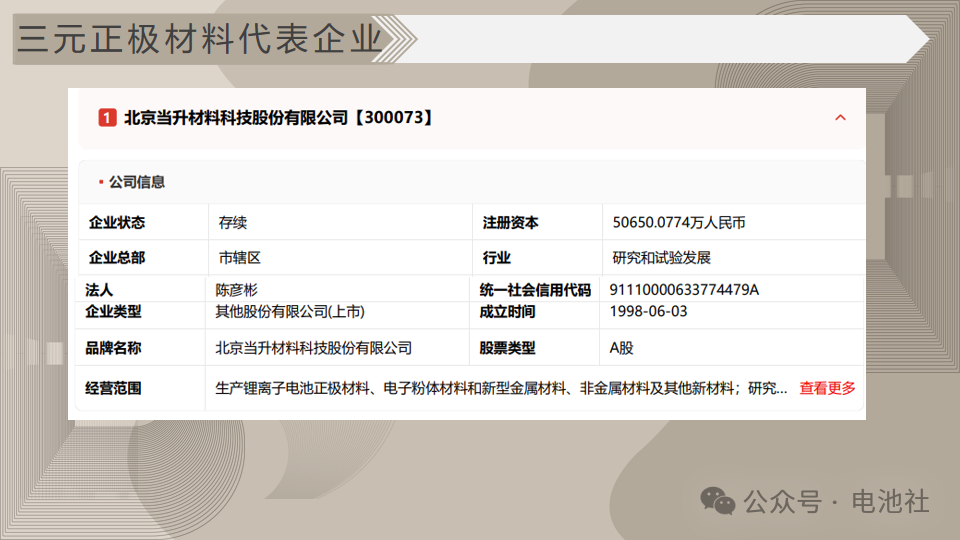Screen dimensions: 960x540
Task: Select the company title 北京当升材料科技股份有限公司【300073】
Action: pyautogui.click(x=279, y=118)
